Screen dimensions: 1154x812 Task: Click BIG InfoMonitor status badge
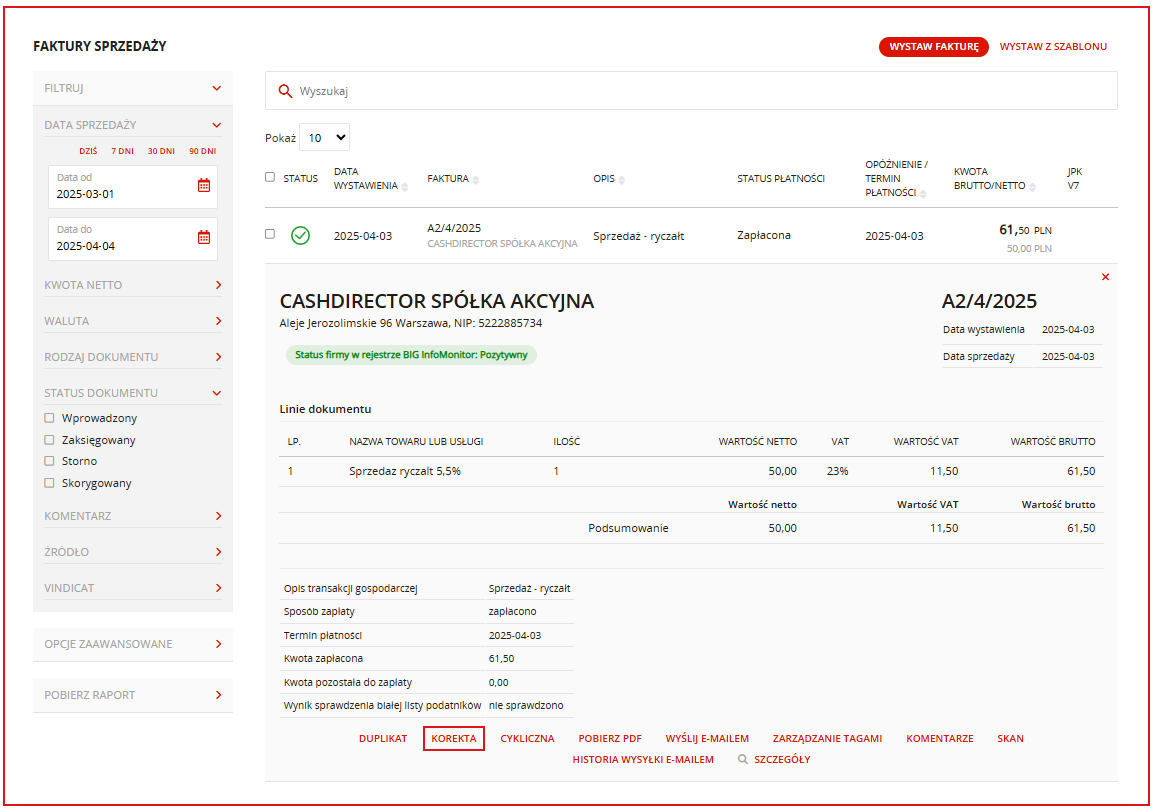411,355
